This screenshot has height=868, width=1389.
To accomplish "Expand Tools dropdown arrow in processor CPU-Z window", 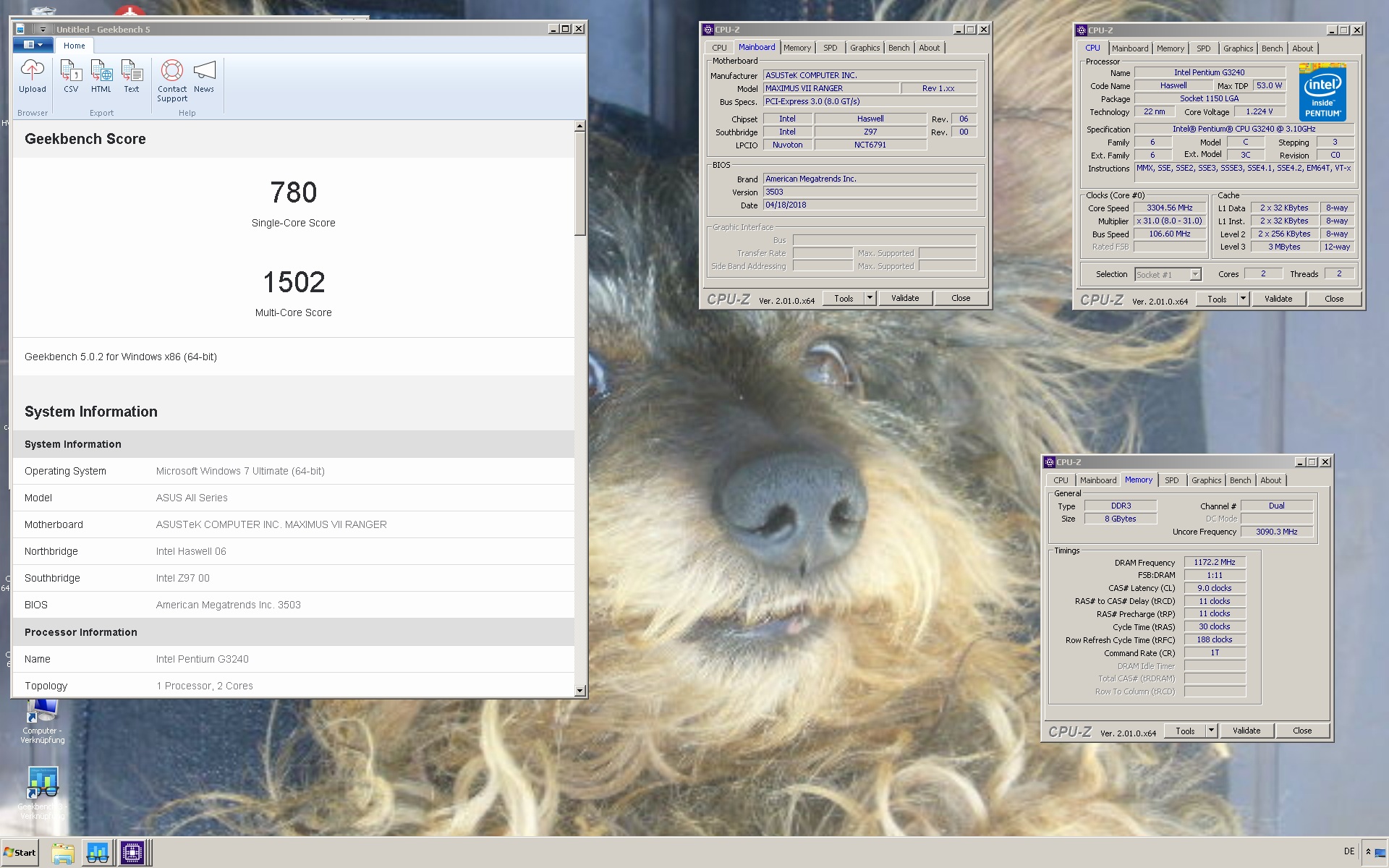I will [x=1244, y=299].
